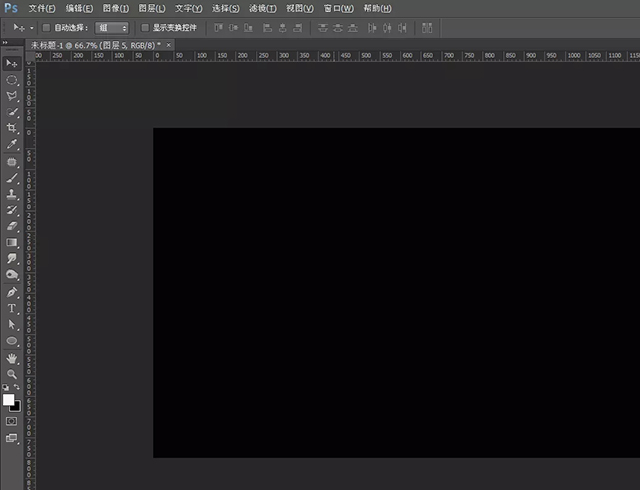Select the Move tool in the toolbox

(x=13, y=63)
